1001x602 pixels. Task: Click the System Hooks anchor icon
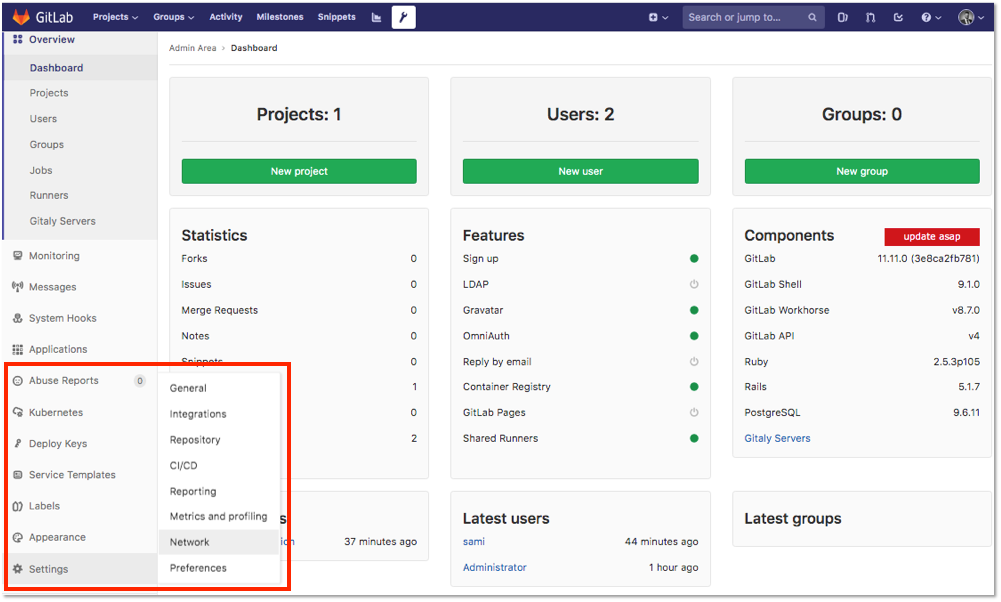tap(18, 318)
